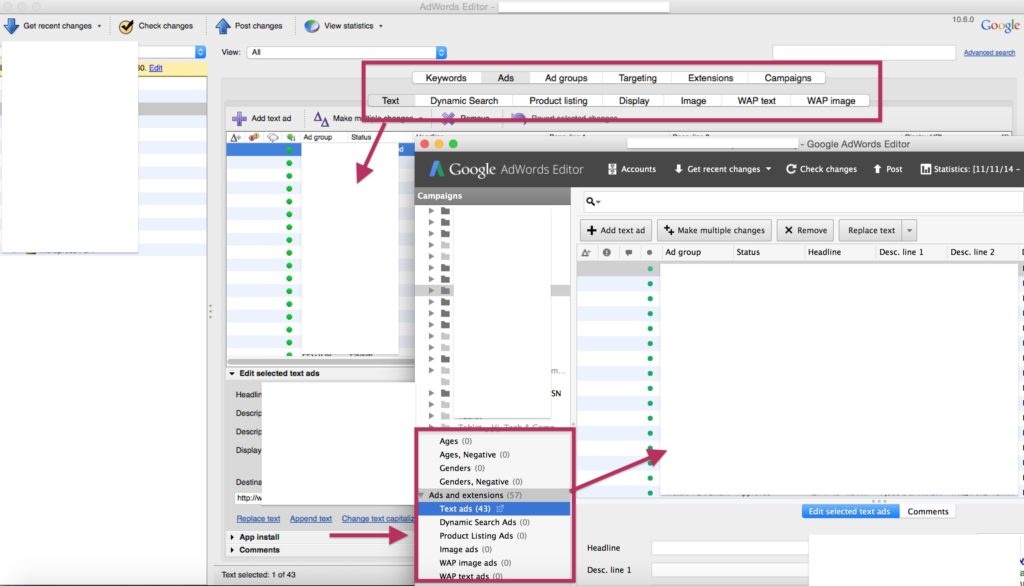The image size is (1024, 586).
Task: Click the Statistics chart icon in new editor
Action: coord(925,169)
